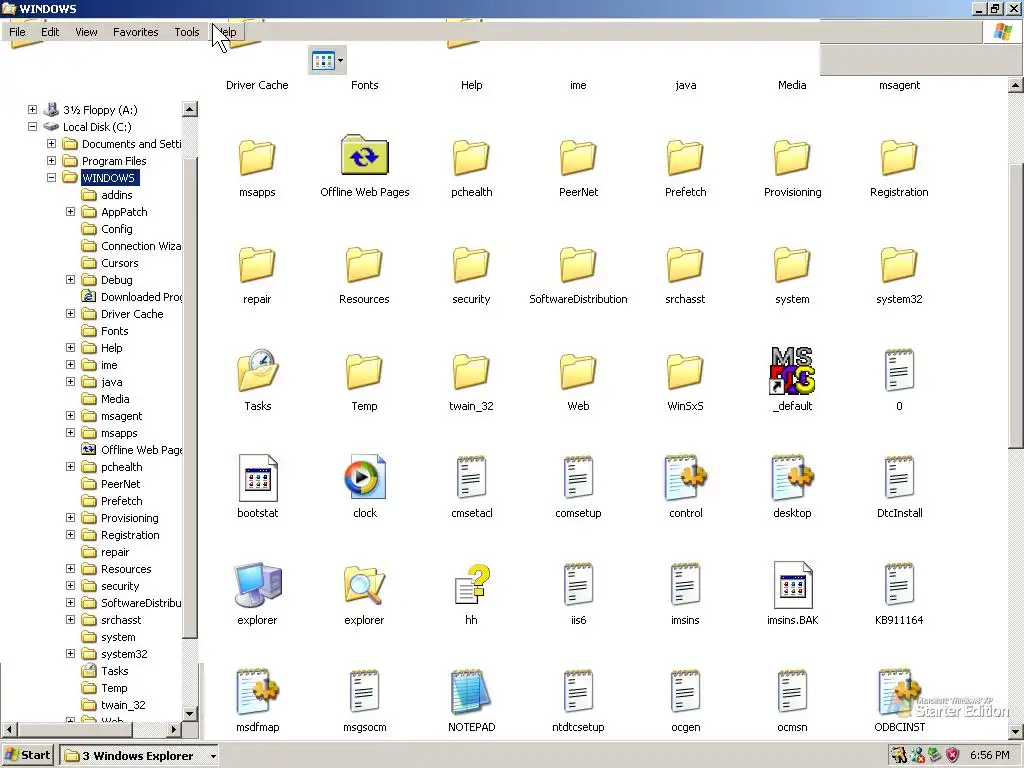Select the ODBCINST settings file icon
The height and width of the screenshot is (768, 1024).
(x=899, y=692)
